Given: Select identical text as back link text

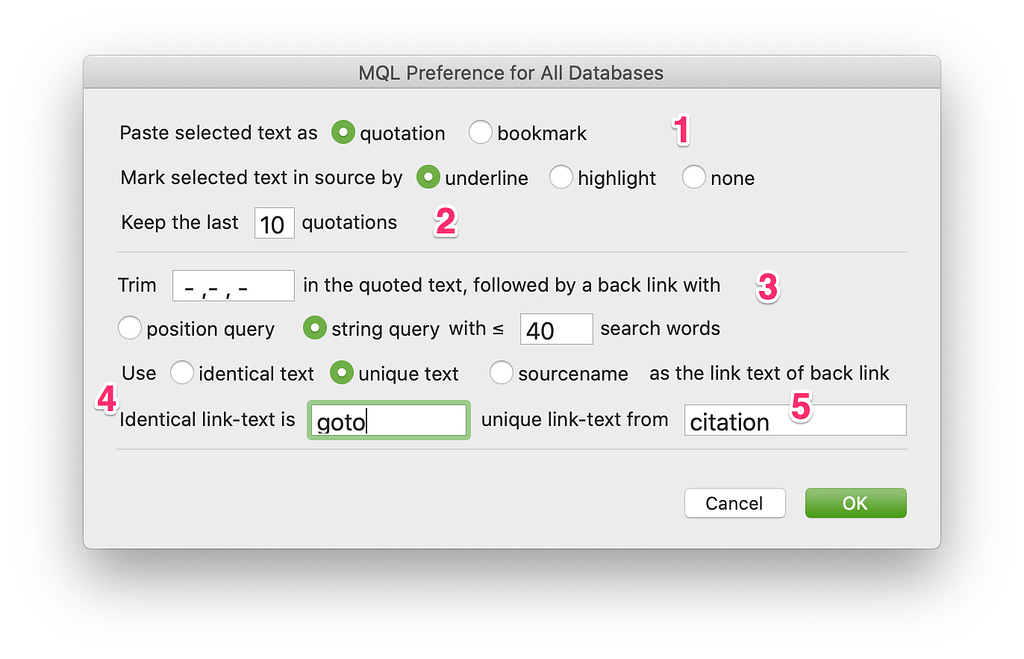Looking at the screenshot, I should click(182, 373).
